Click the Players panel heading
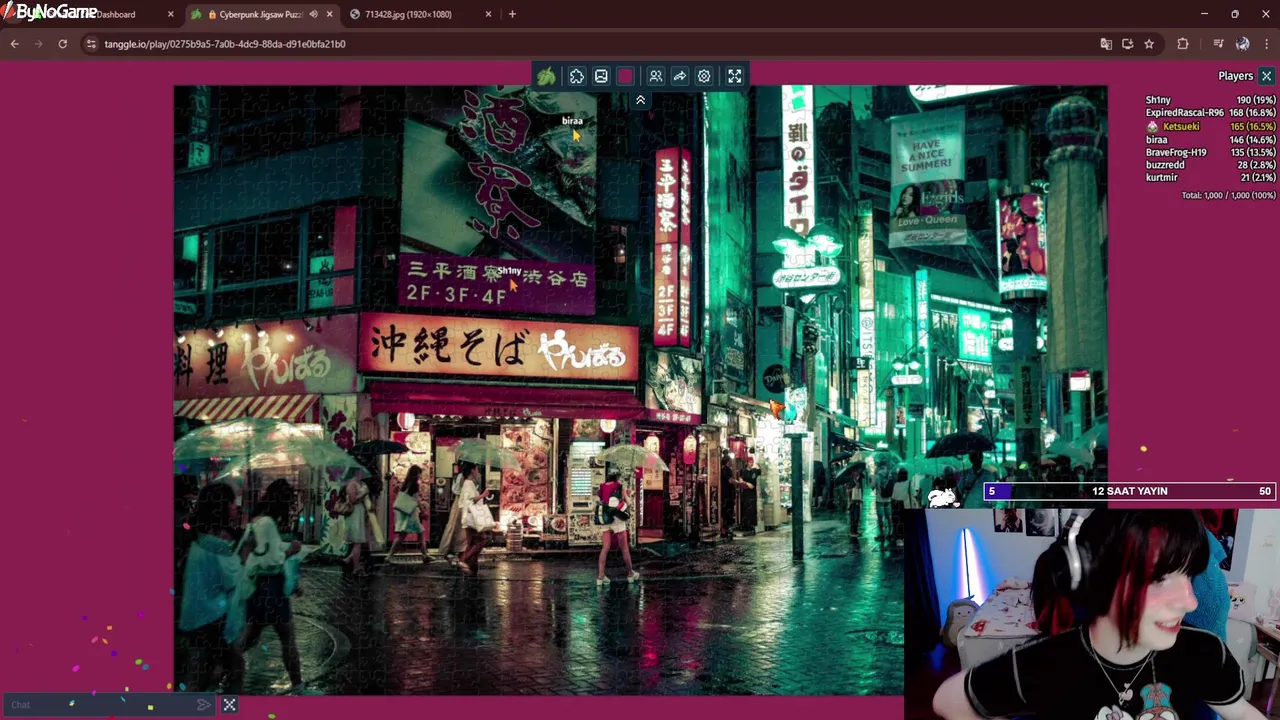The image size is (1280, 720). 1235,76
